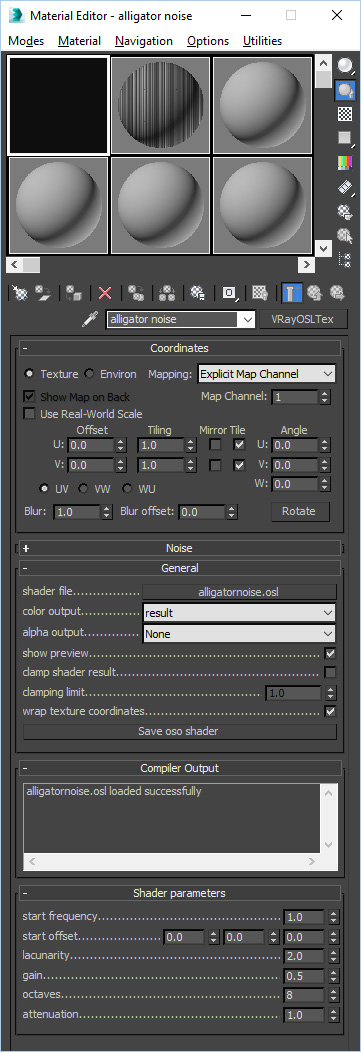Open the color output dropdown

coord(239,613)
